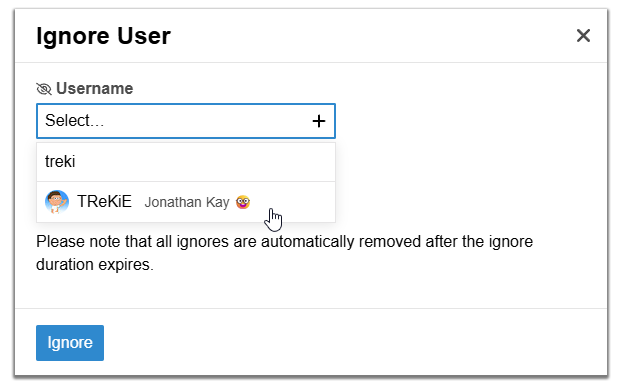Open the Select... username dropdown
Screen dimensions: 622x384
point(186,121)
